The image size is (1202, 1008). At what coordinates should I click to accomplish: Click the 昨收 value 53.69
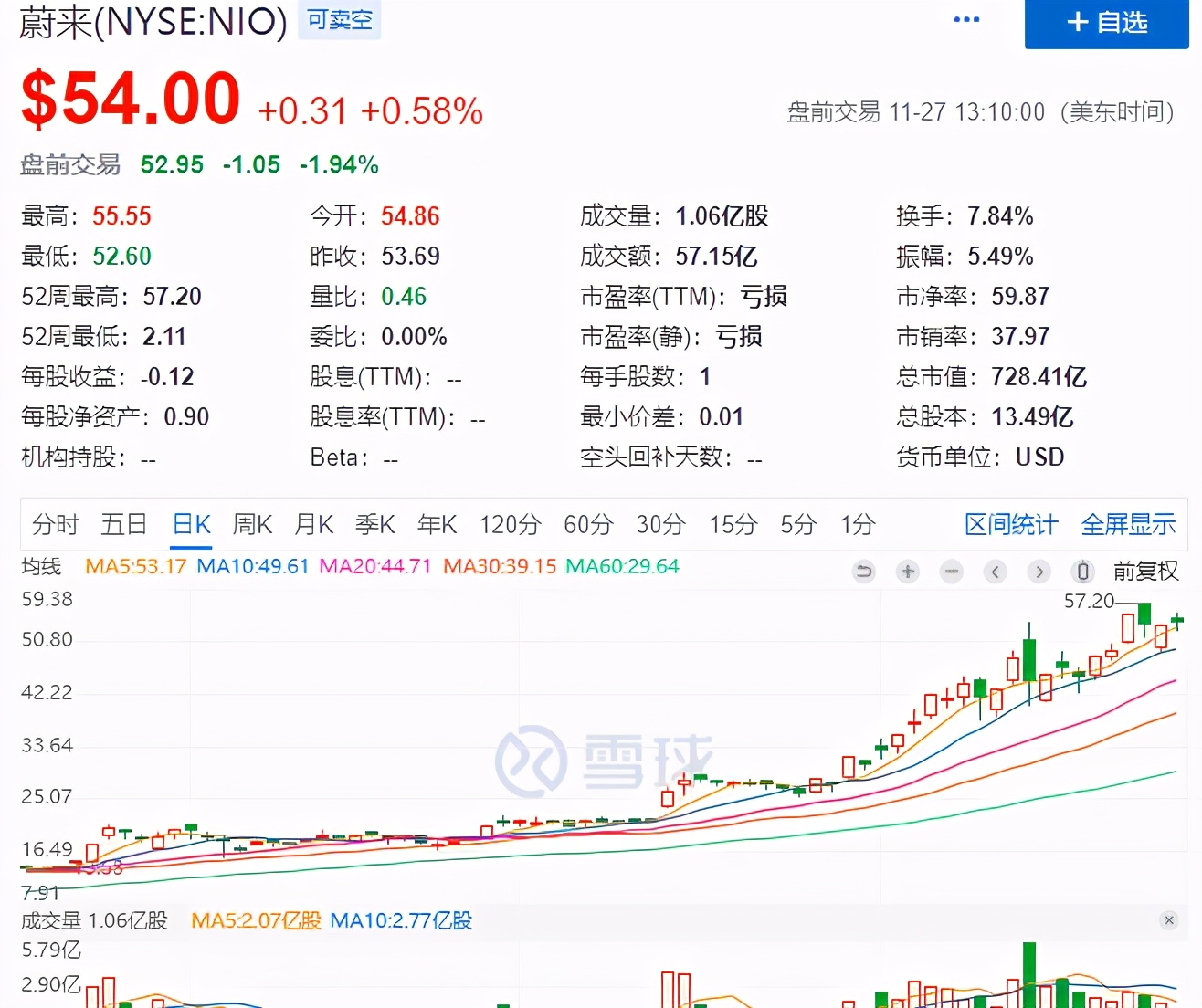(410, 256)
